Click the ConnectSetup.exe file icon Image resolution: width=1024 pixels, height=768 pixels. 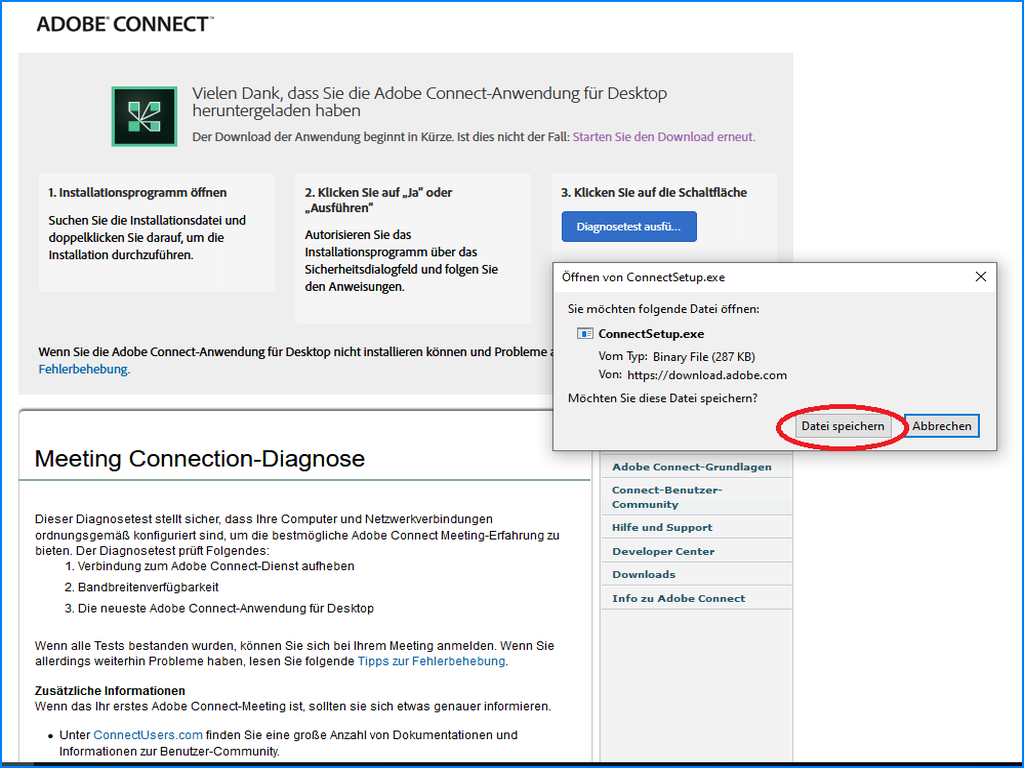pyautogui.click(x=585, y=334)
